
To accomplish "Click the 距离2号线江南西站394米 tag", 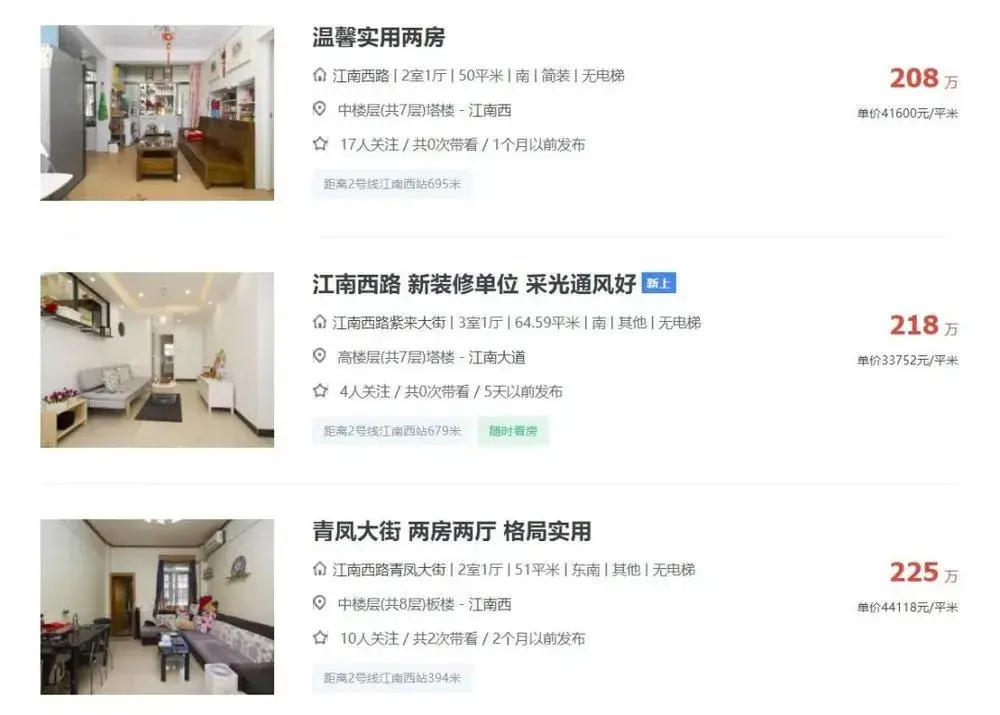I will pyautogui.click(x=392, y=678).
